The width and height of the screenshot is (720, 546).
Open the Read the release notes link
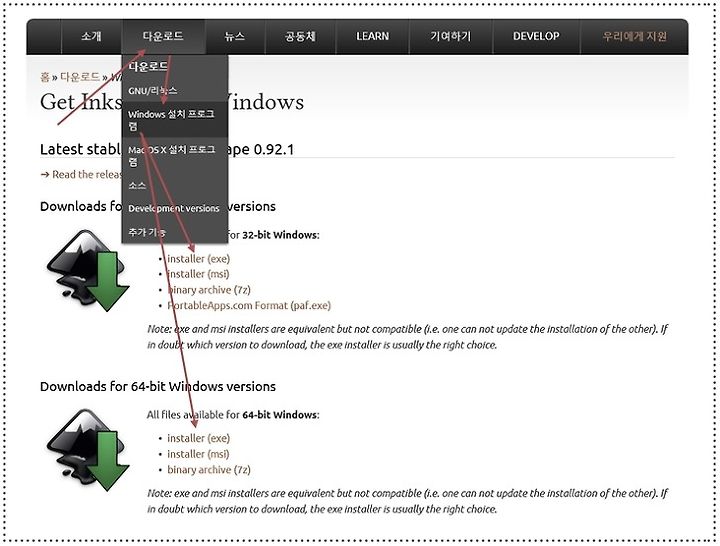coord(82,174)
